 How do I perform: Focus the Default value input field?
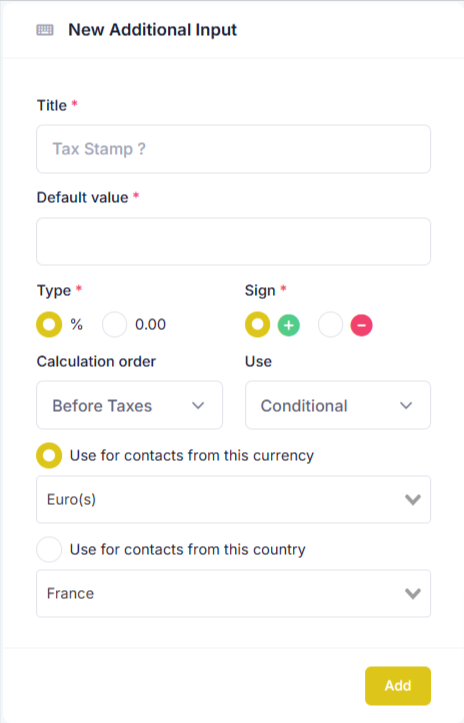pyautogui.click(x=234, y=242)
